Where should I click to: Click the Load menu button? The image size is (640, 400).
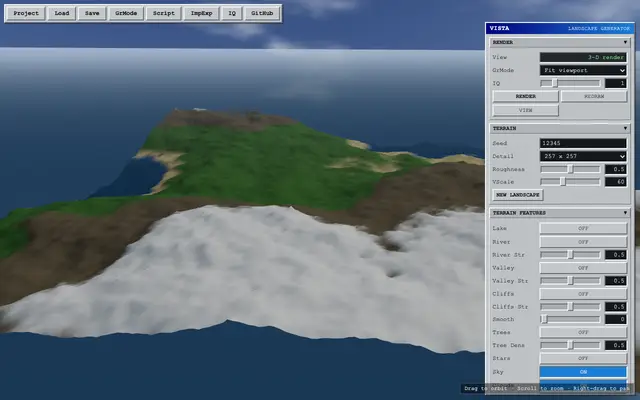click(62, 13)
